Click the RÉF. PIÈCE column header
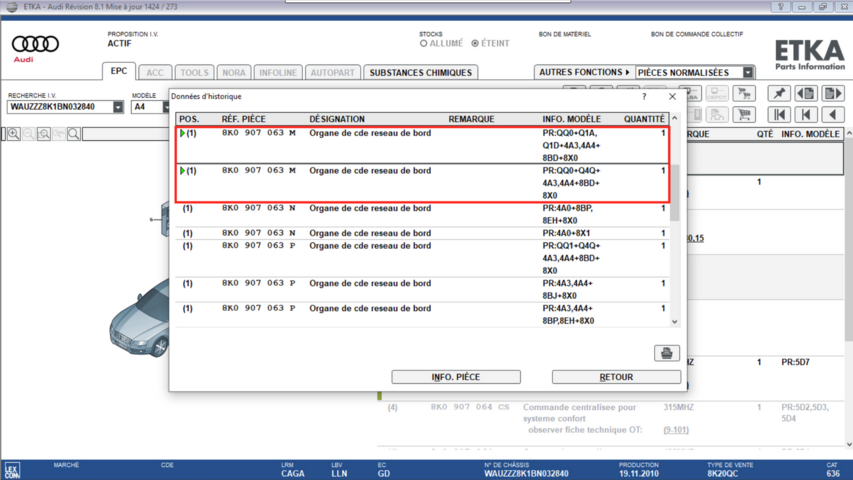Screen dimensions: 853x480 [x=243, y=119]
